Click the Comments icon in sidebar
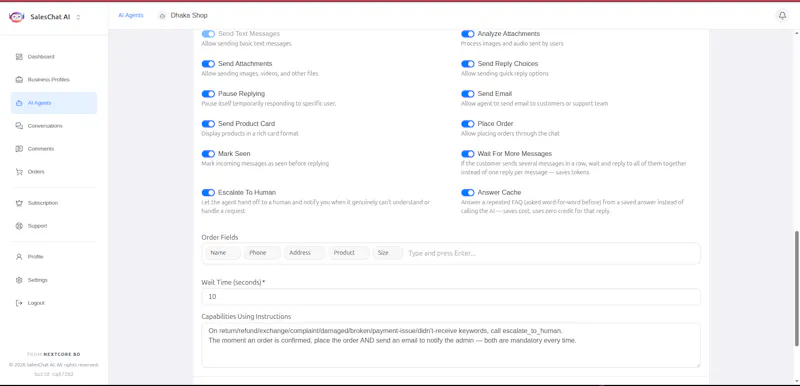Image resolution: width=800 pixels, height=386 pixels. pyautogui.click(x=19, y=149)
